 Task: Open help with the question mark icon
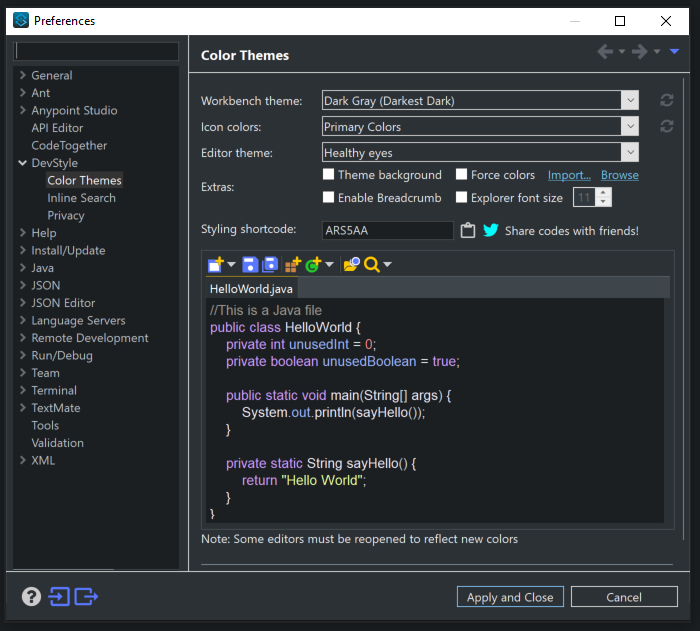tap(31, 597)
